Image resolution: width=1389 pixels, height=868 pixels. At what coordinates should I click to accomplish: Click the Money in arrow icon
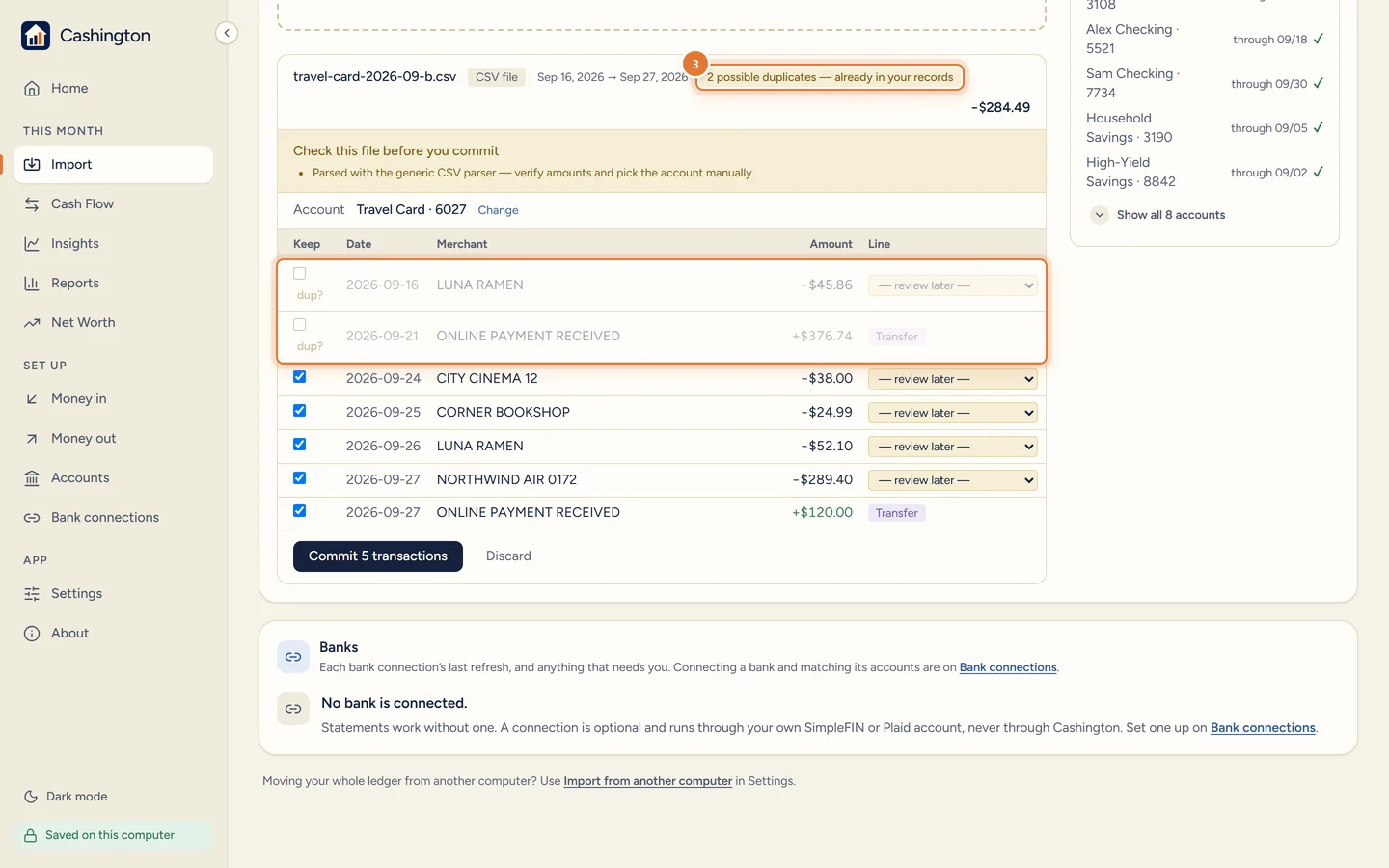(x=32, y=399)
